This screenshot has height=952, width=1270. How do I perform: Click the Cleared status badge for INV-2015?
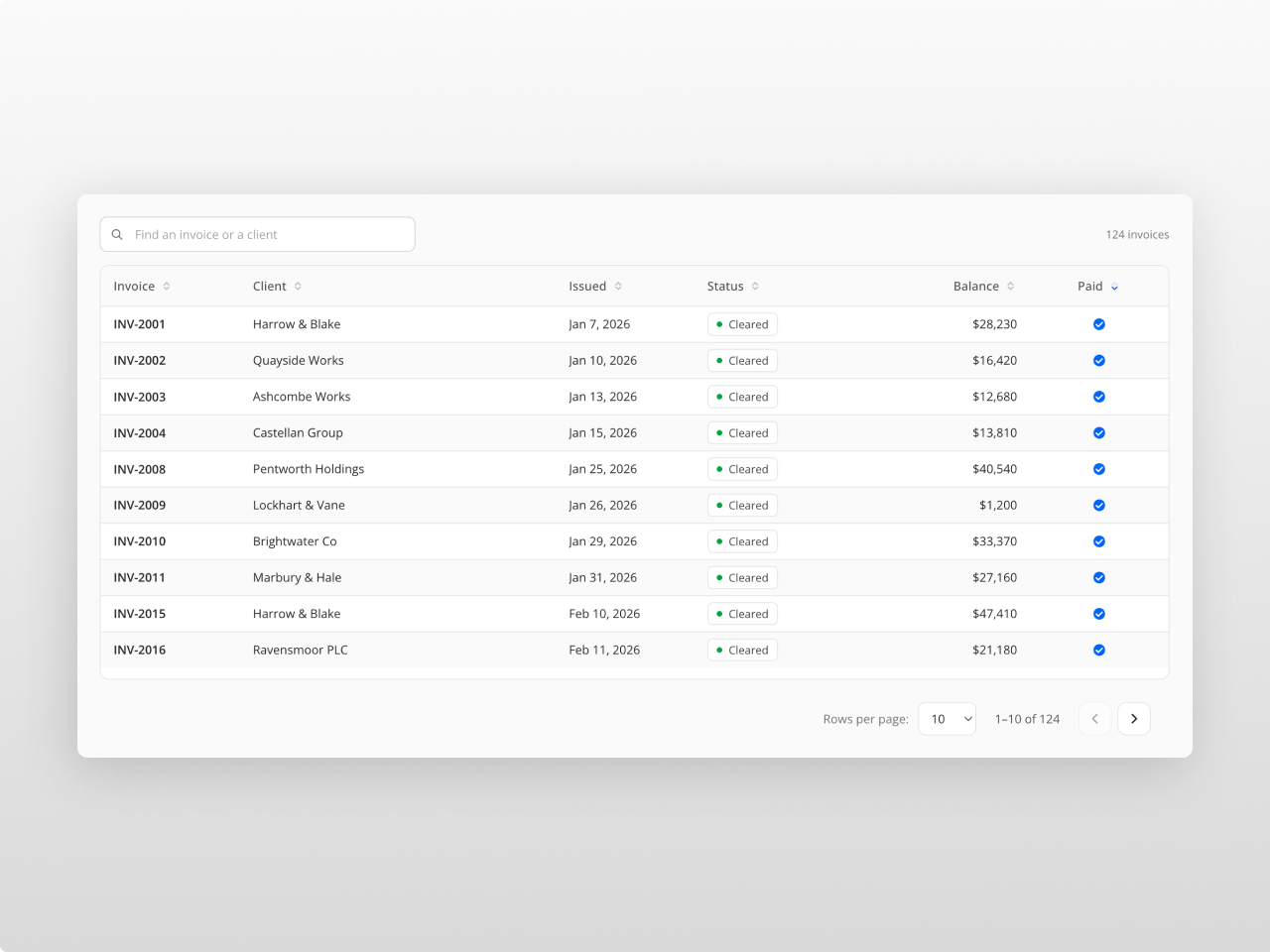pos(742,614)
